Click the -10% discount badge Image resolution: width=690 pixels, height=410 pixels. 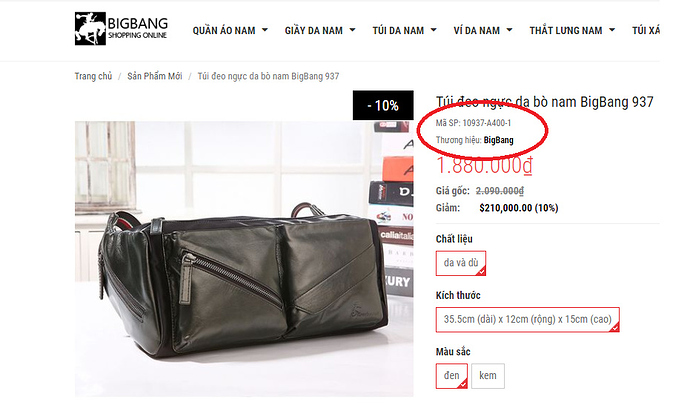click(383, 105)
